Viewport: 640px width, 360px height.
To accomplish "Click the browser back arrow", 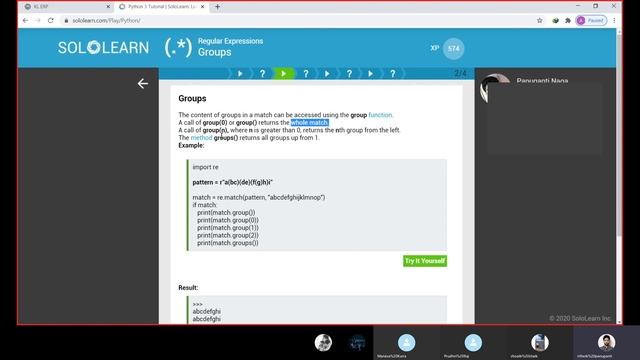I will click(25, 20).
